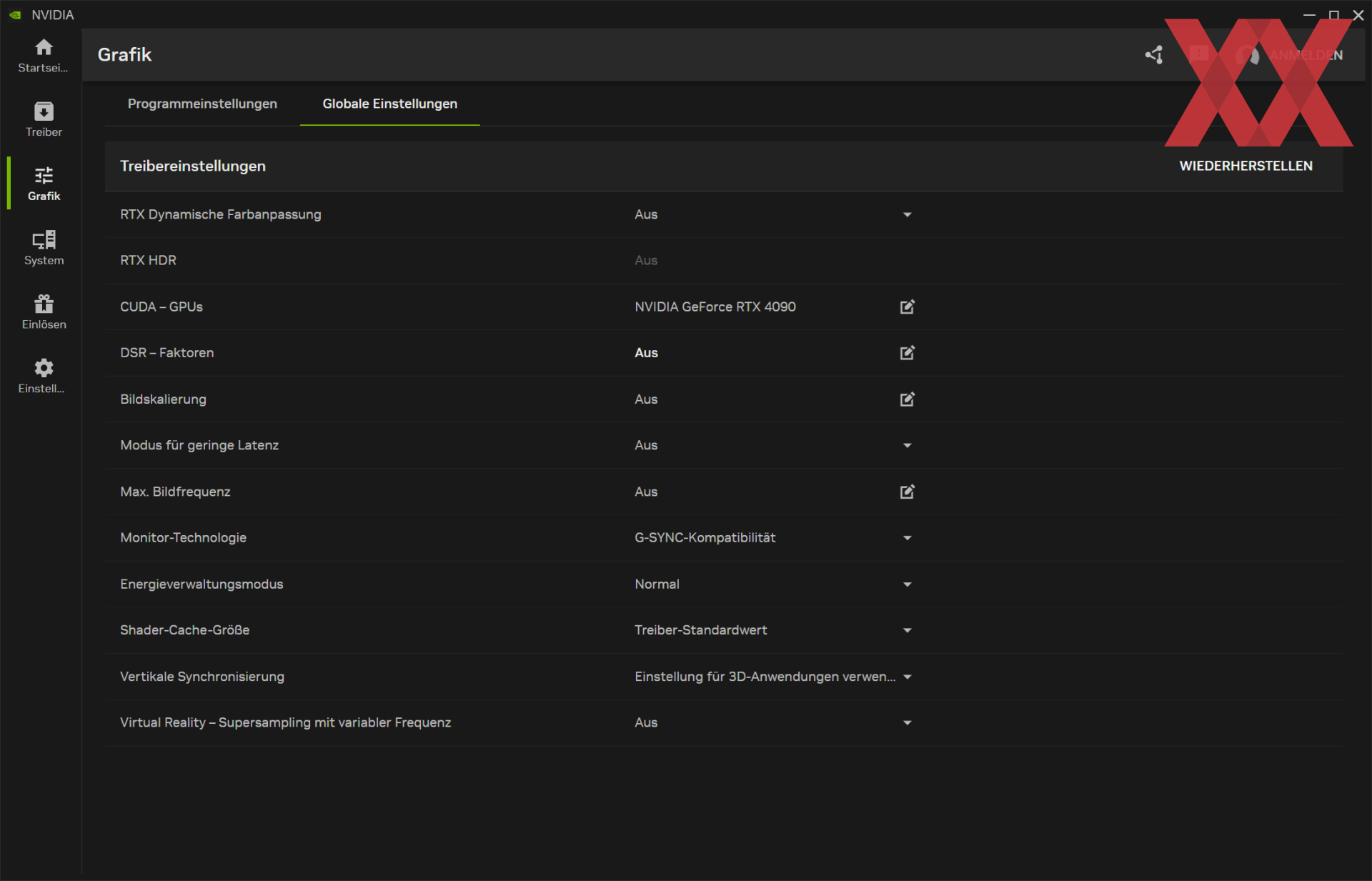Expand Virtual Reality Supersampling dropdown
Screen dimensions: 1372x881
point(907,722)
